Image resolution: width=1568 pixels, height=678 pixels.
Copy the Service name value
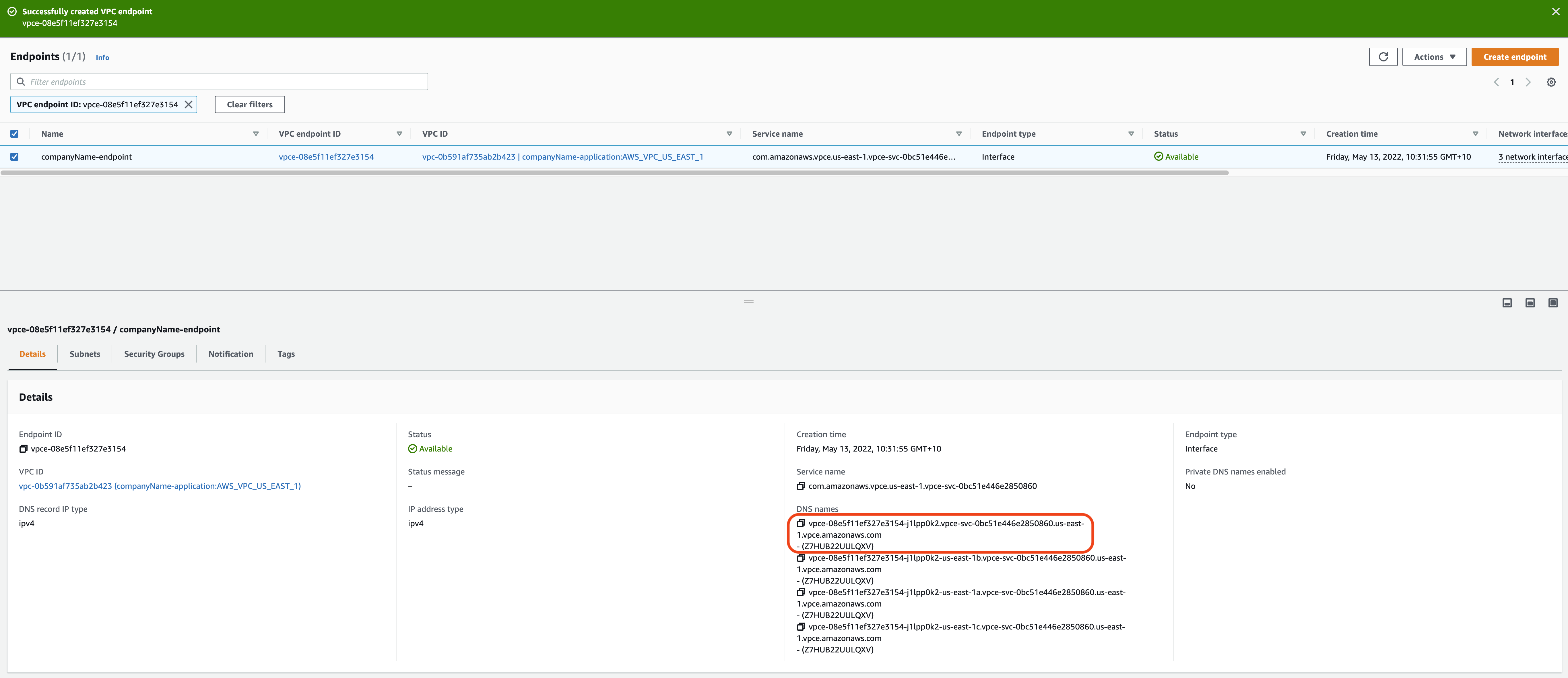click(801, 486)
